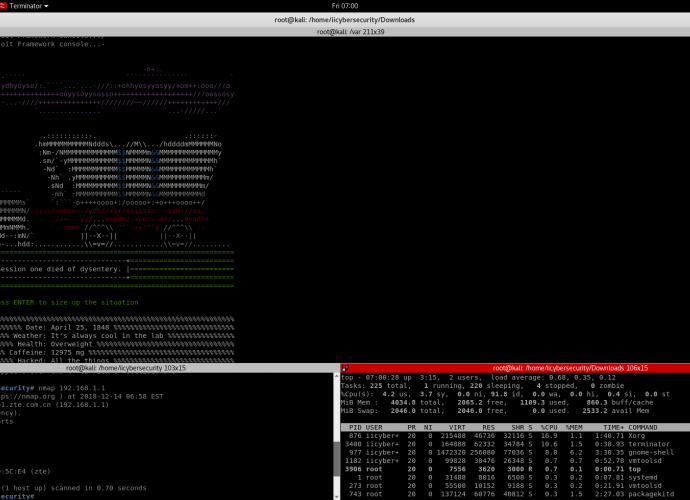Open the Terminator application menu
Viewport: 690px width, 500px height.
coord(28,6)
